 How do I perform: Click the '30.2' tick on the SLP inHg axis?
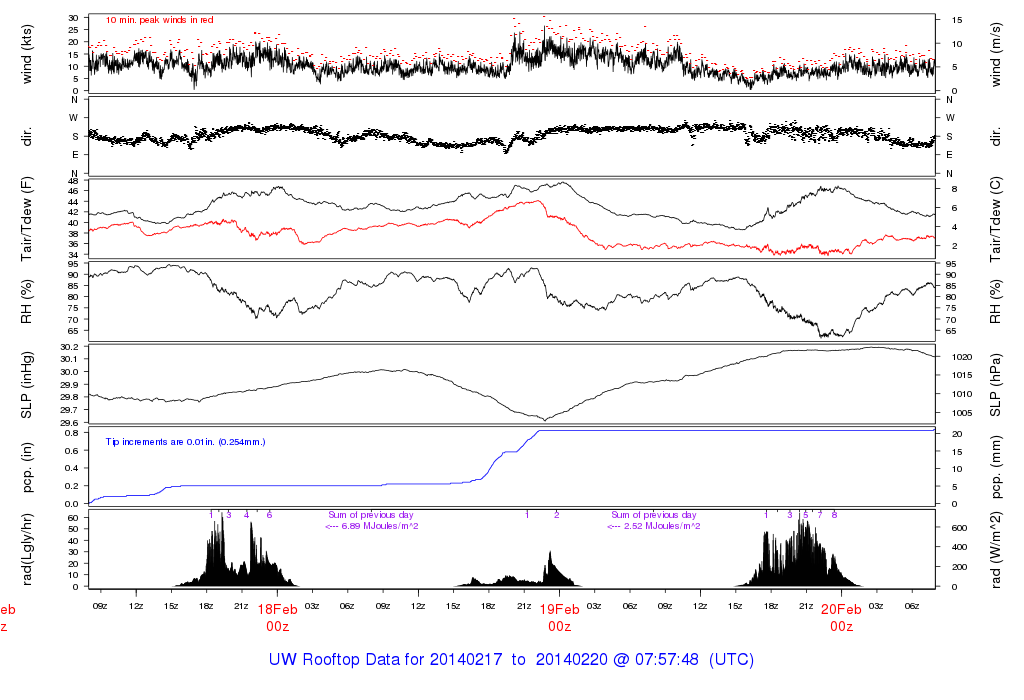[x=69, y=347]
